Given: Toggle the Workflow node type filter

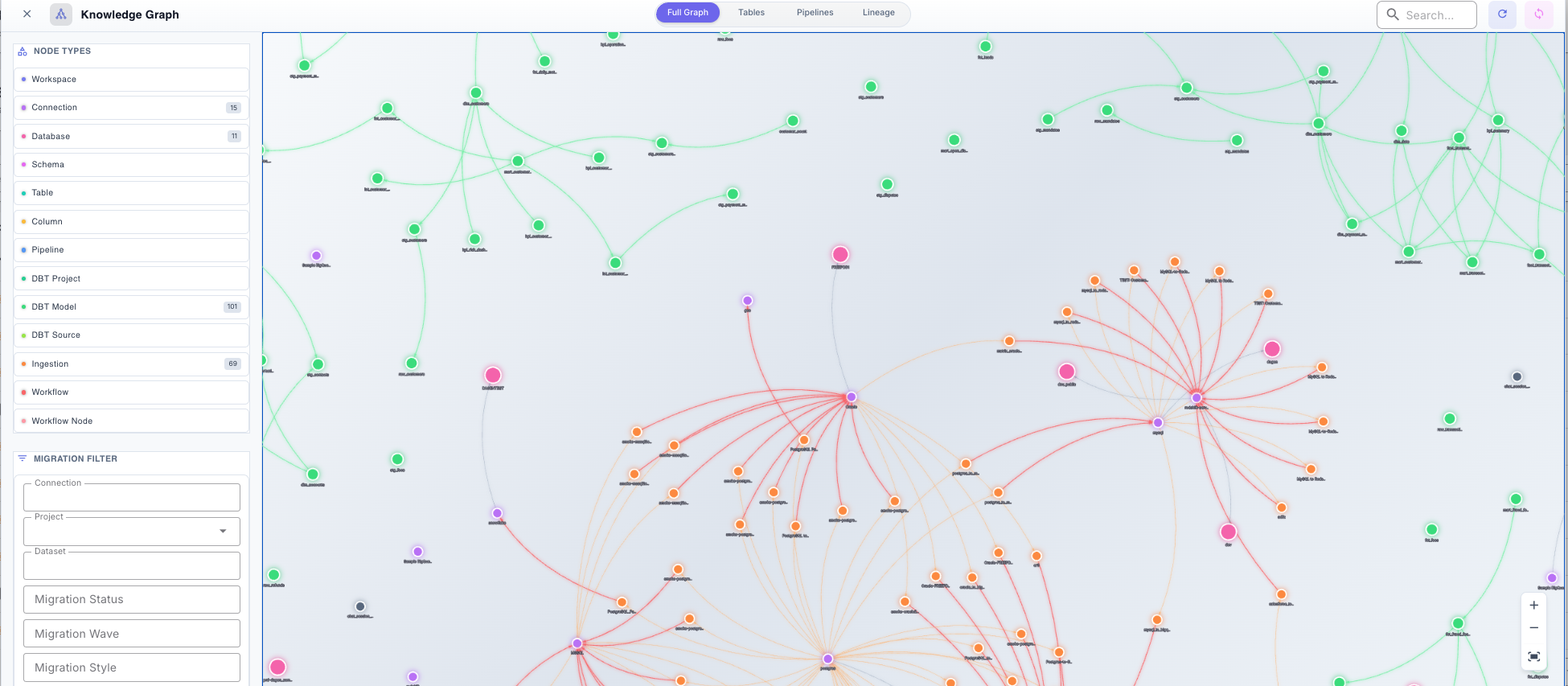Looking at the screenshot, I should click(x=131, y=392).
